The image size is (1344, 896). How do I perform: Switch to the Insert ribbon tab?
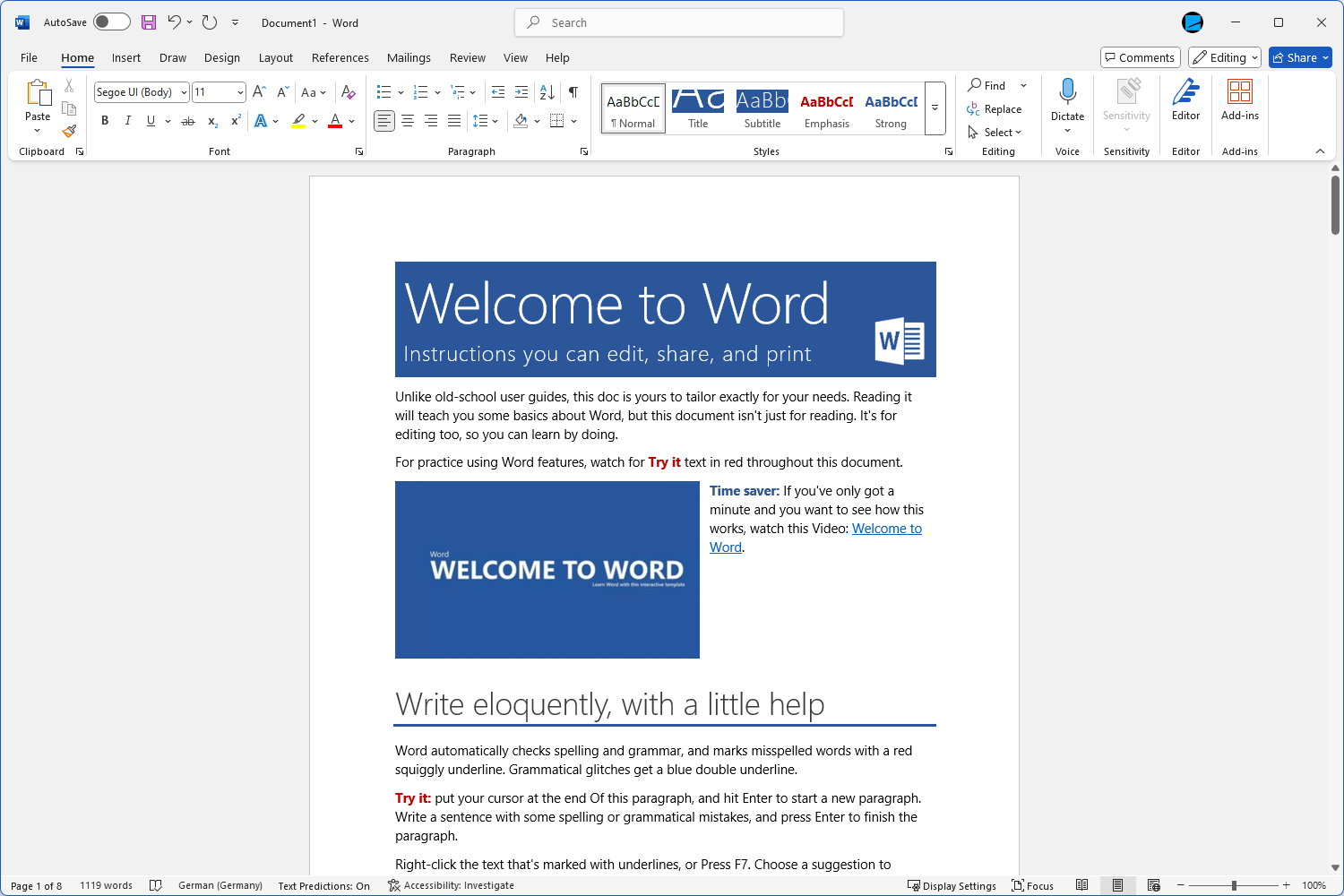(x=125, y=57)
